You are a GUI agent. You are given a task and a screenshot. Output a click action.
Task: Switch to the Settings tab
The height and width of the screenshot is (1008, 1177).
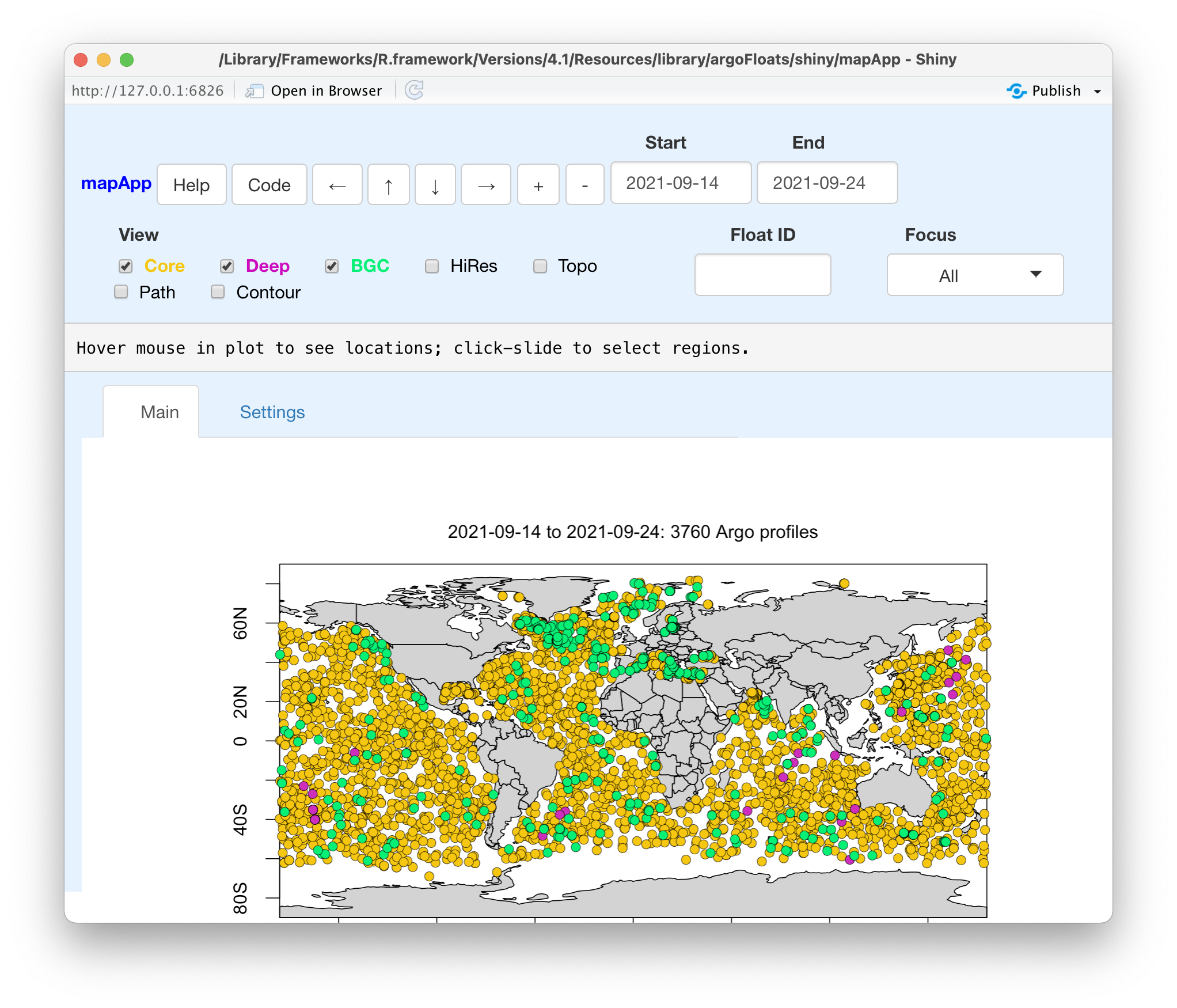[x=272, y=412]
